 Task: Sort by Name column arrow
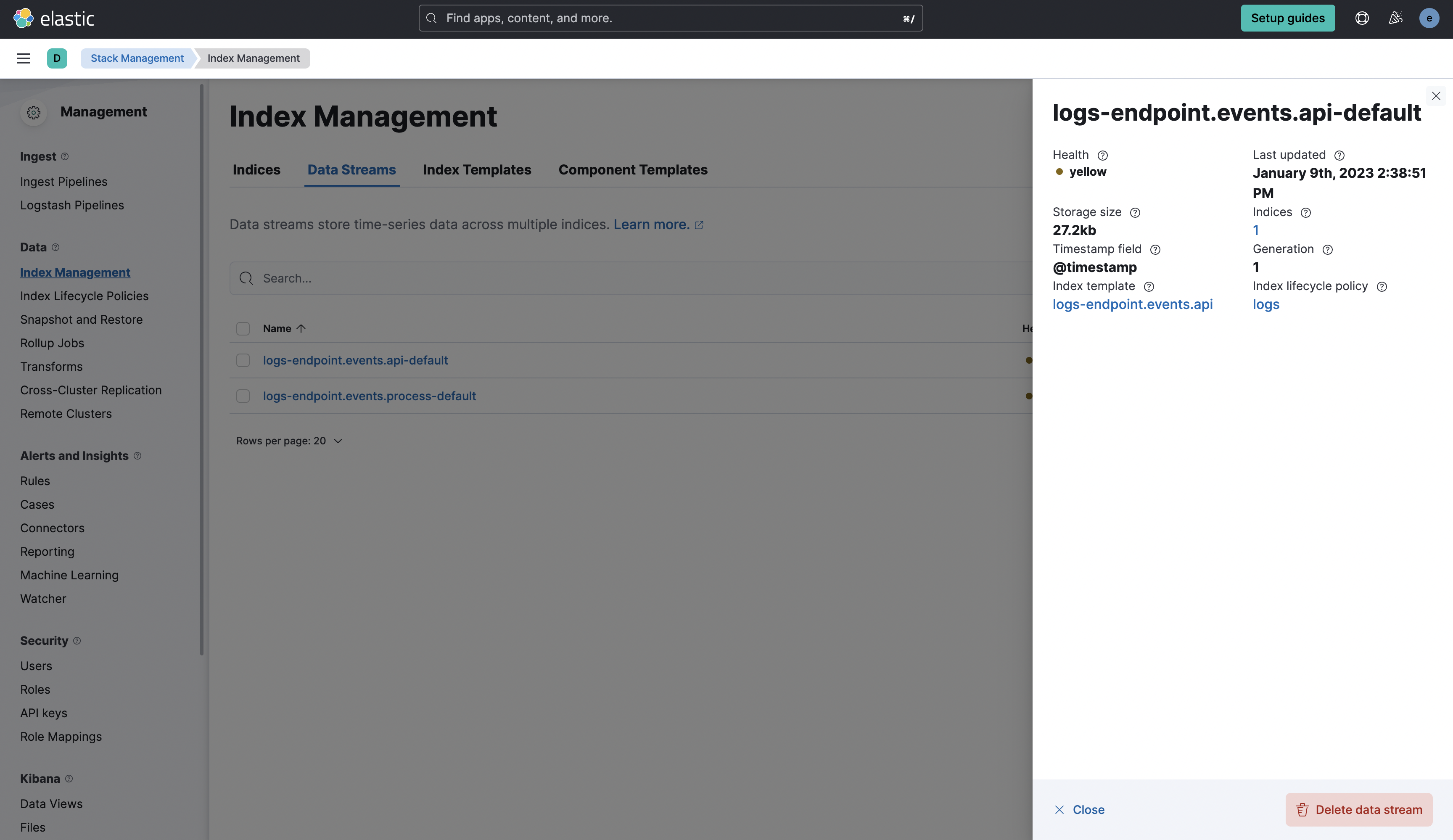(x=301, y=329)
